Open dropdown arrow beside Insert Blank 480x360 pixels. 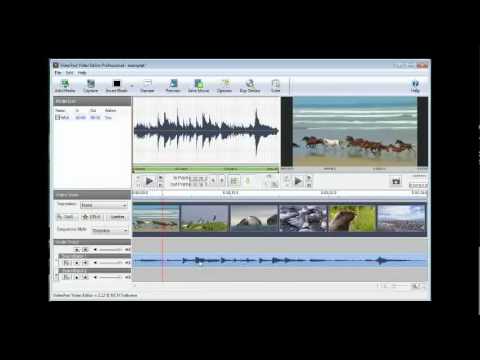[x=132, y=86]
